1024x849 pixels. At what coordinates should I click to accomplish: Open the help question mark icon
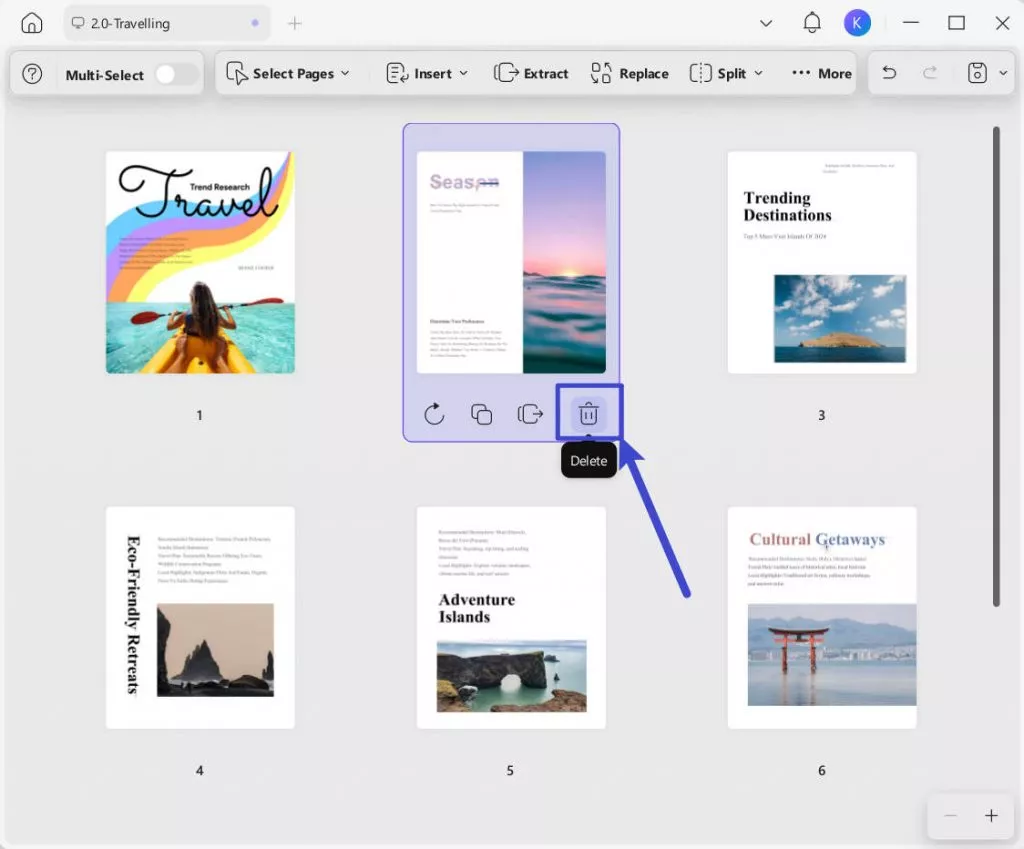click(x=32, y=74)
